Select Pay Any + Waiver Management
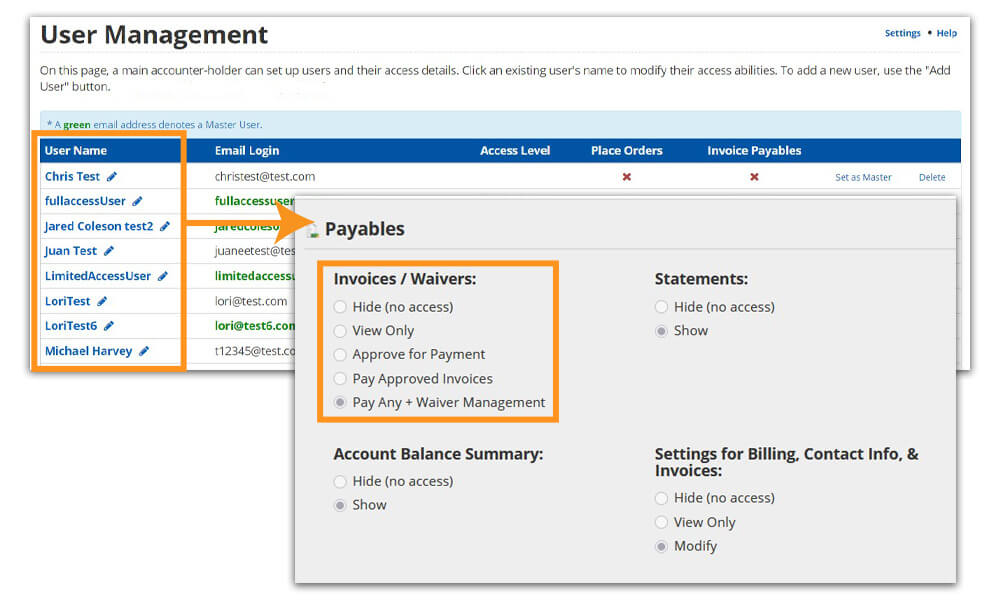 (x=340, y=402)
